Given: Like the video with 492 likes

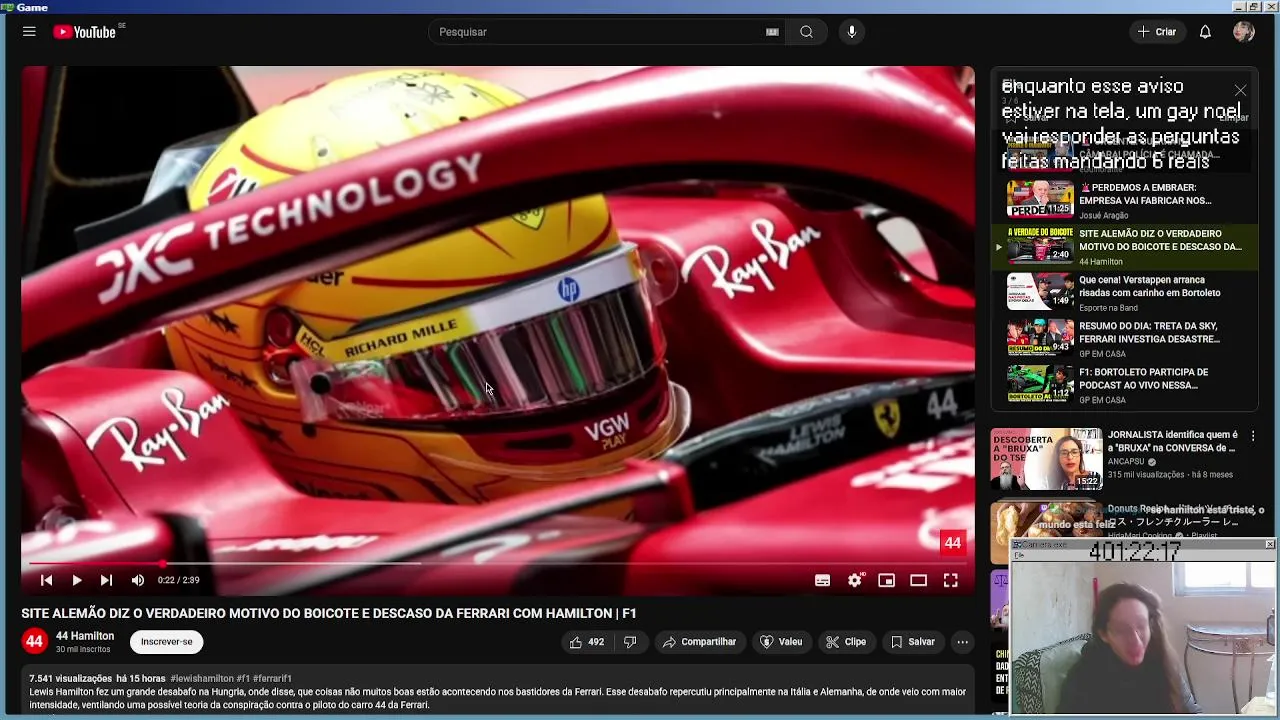Looking at the screenshot, I should coord(587,642).
